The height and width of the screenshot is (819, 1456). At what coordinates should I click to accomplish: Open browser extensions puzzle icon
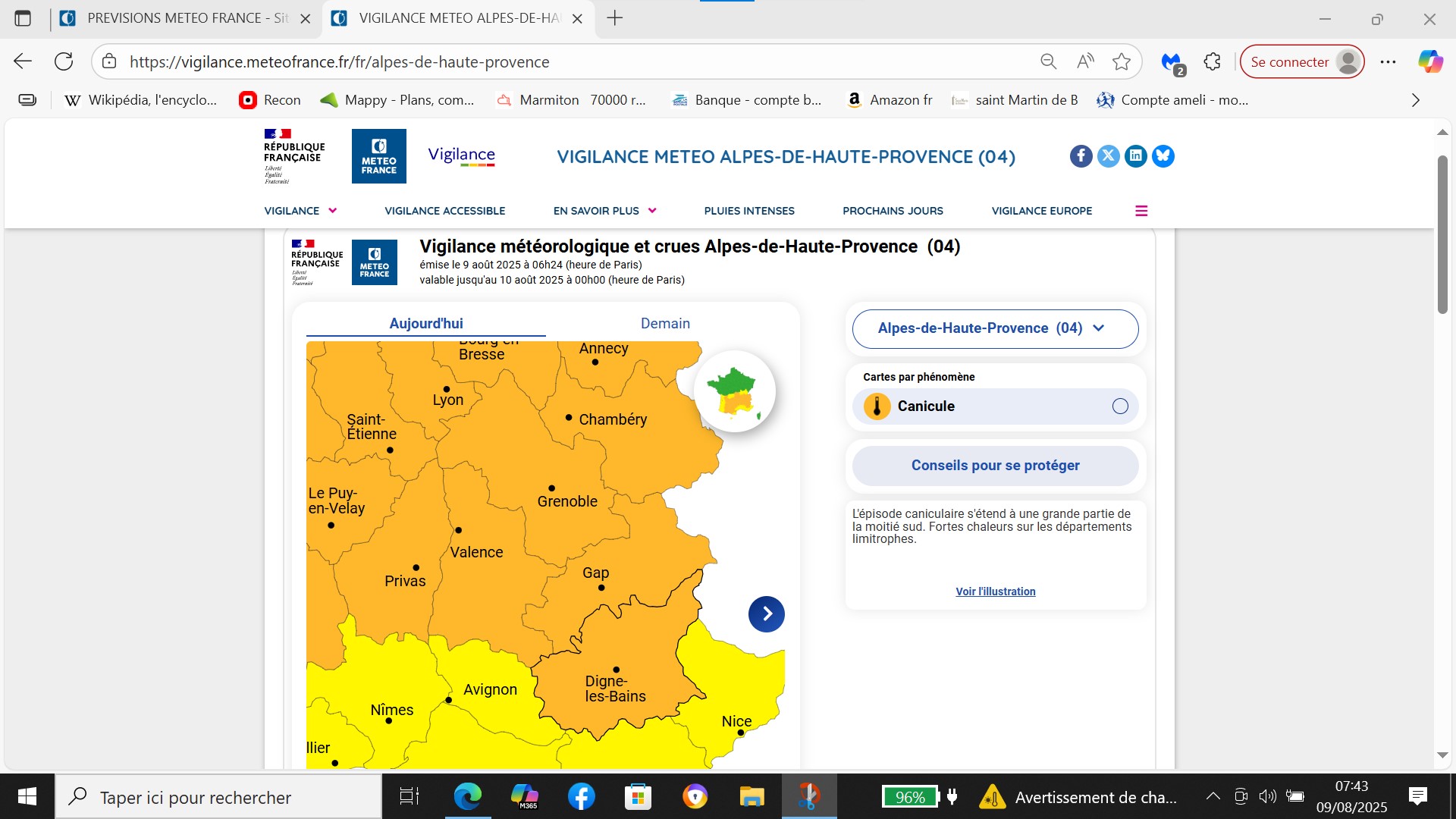[x=1212, y=62]
